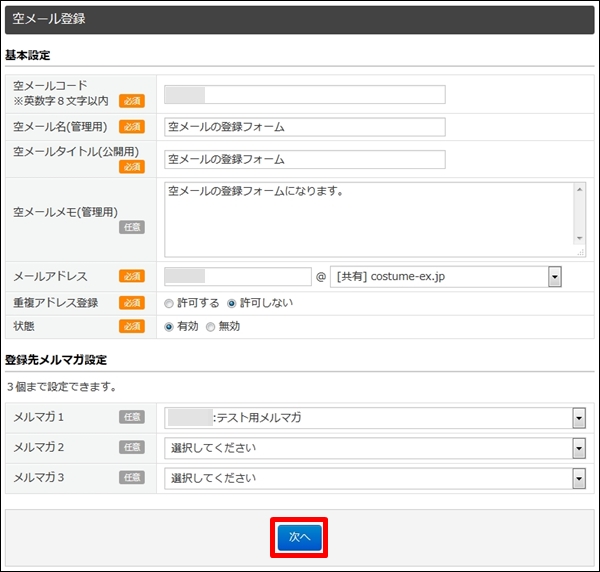
Task: Click the 必須 badge under 空メールタイトル(公開用)
Action: (x=132, y=166)
